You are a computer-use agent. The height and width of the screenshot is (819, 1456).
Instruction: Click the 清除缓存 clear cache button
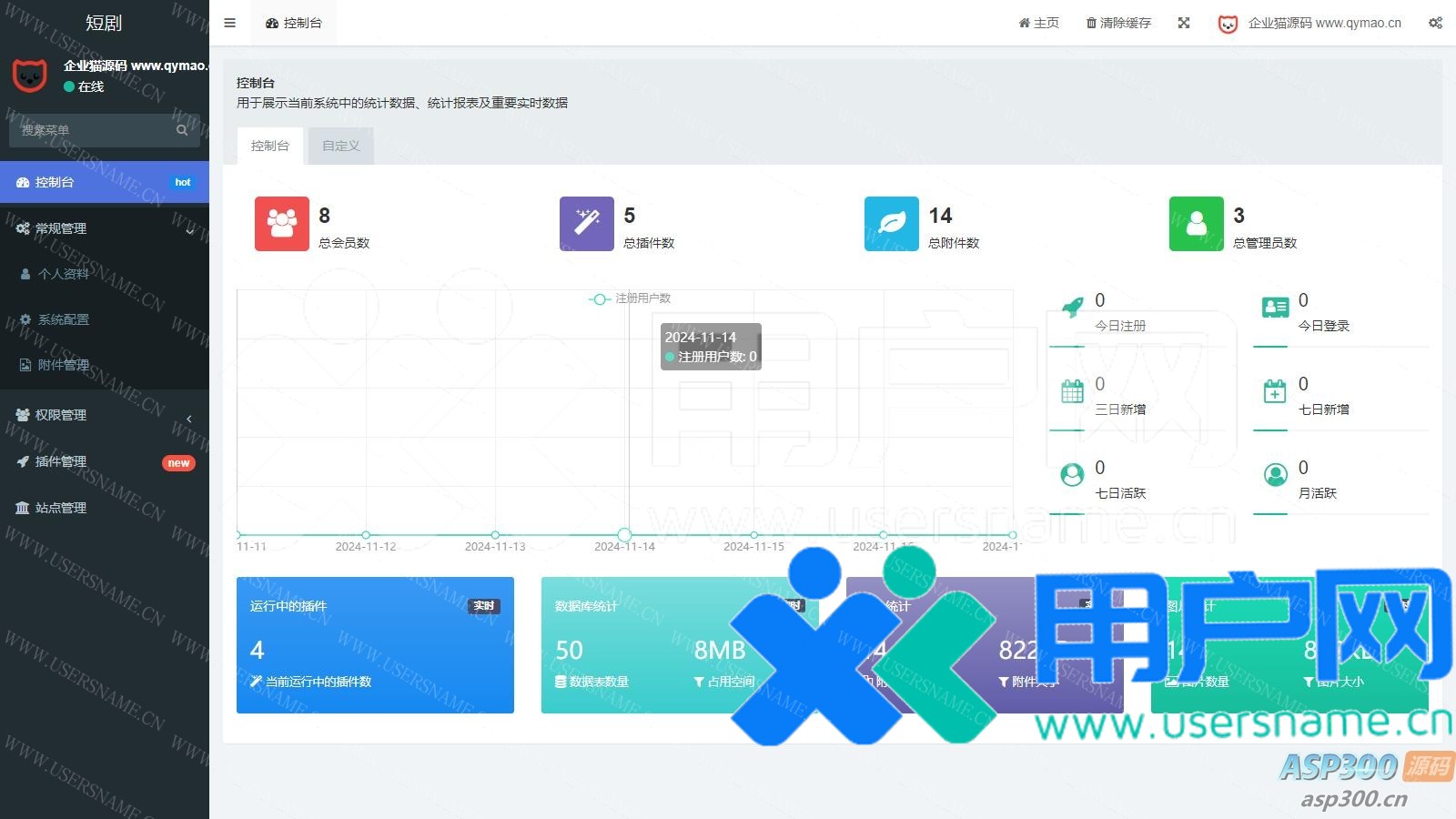[1118, 23]
